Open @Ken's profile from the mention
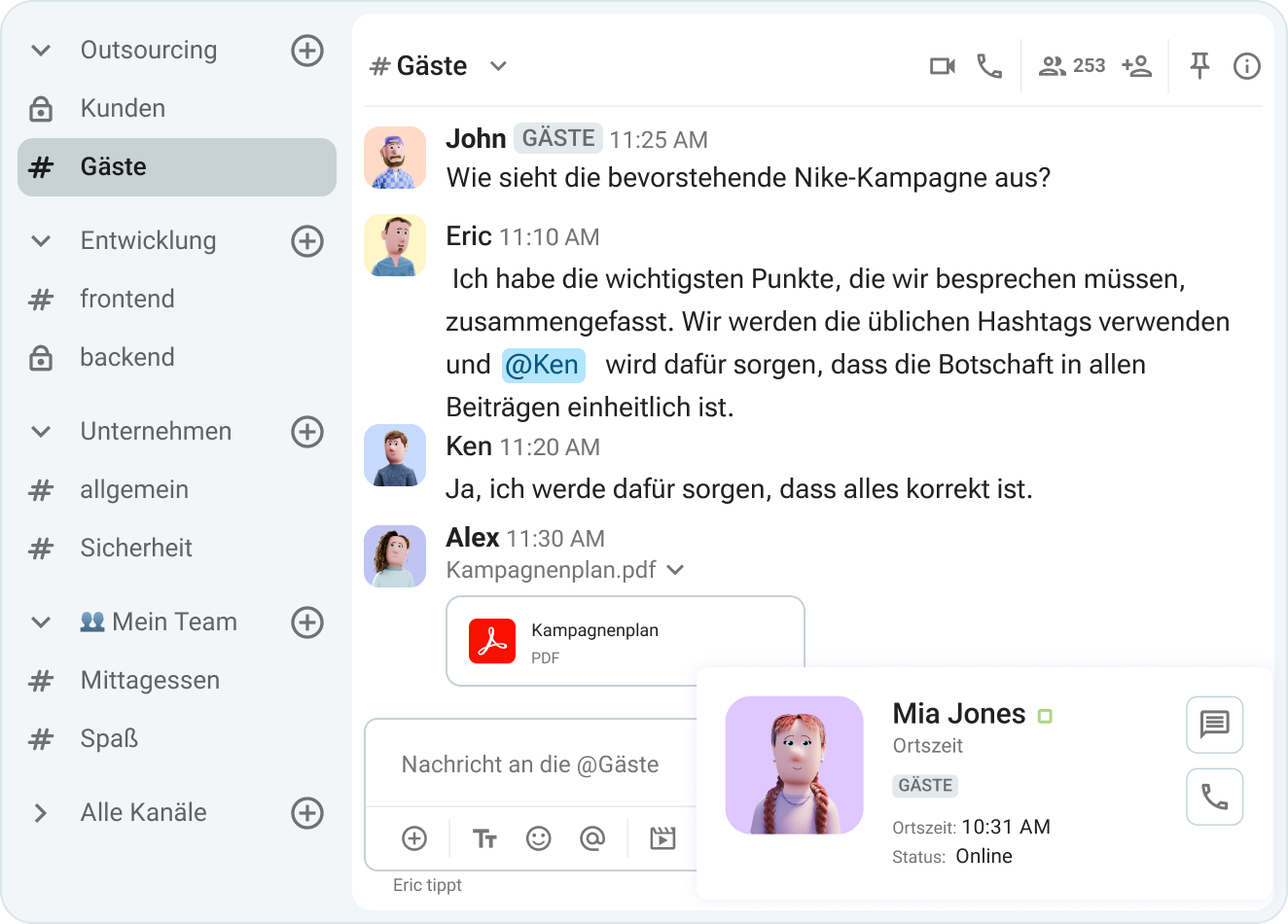Image resolution: width=1288 pixels, height=924 pixels. (543, 364)
